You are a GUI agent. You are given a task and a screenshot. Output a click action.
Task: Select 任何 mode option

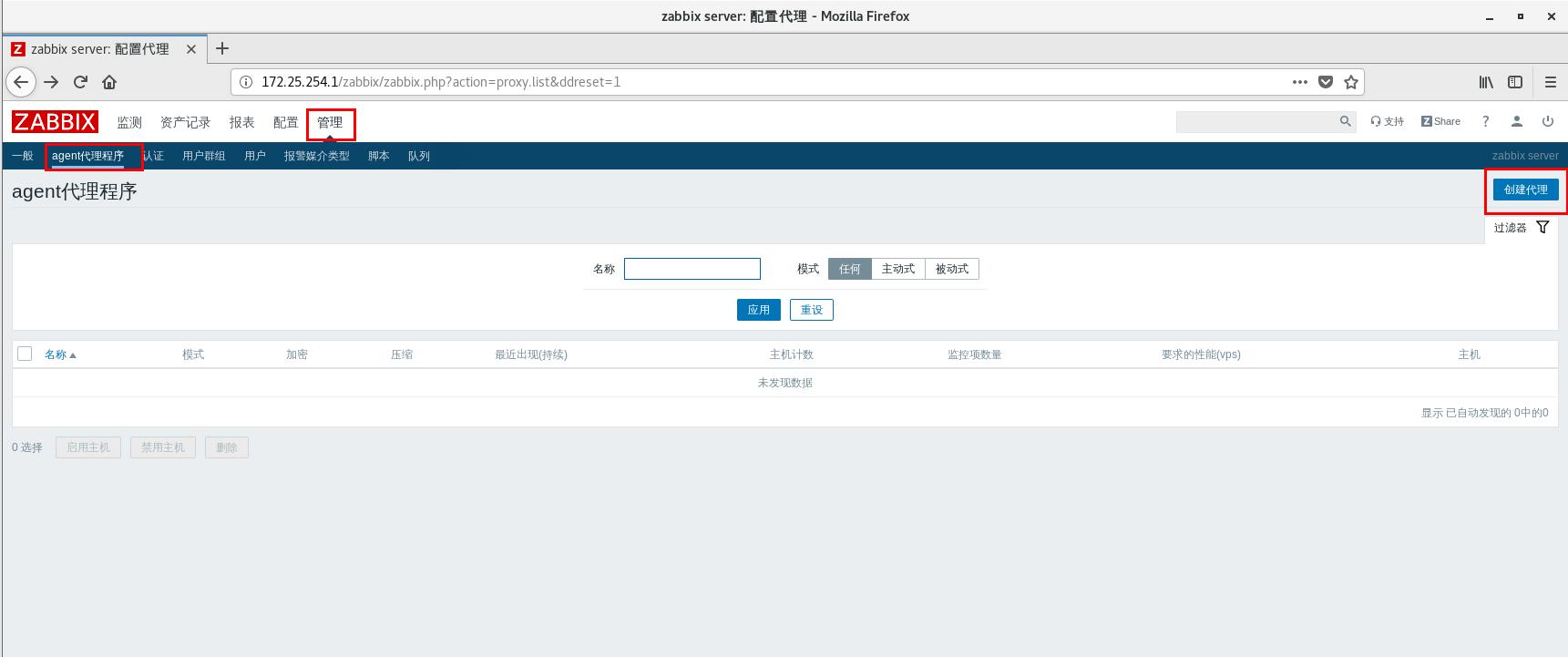coord(850,269)
